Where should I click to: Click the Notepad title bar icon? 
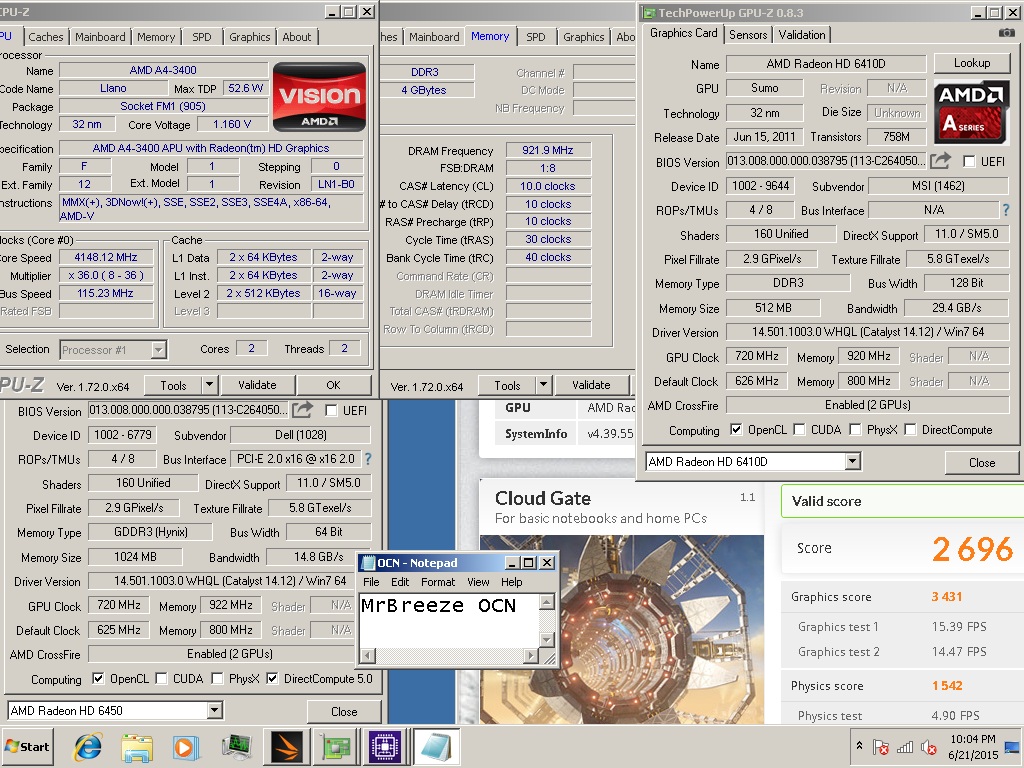(x=368, y=563)
